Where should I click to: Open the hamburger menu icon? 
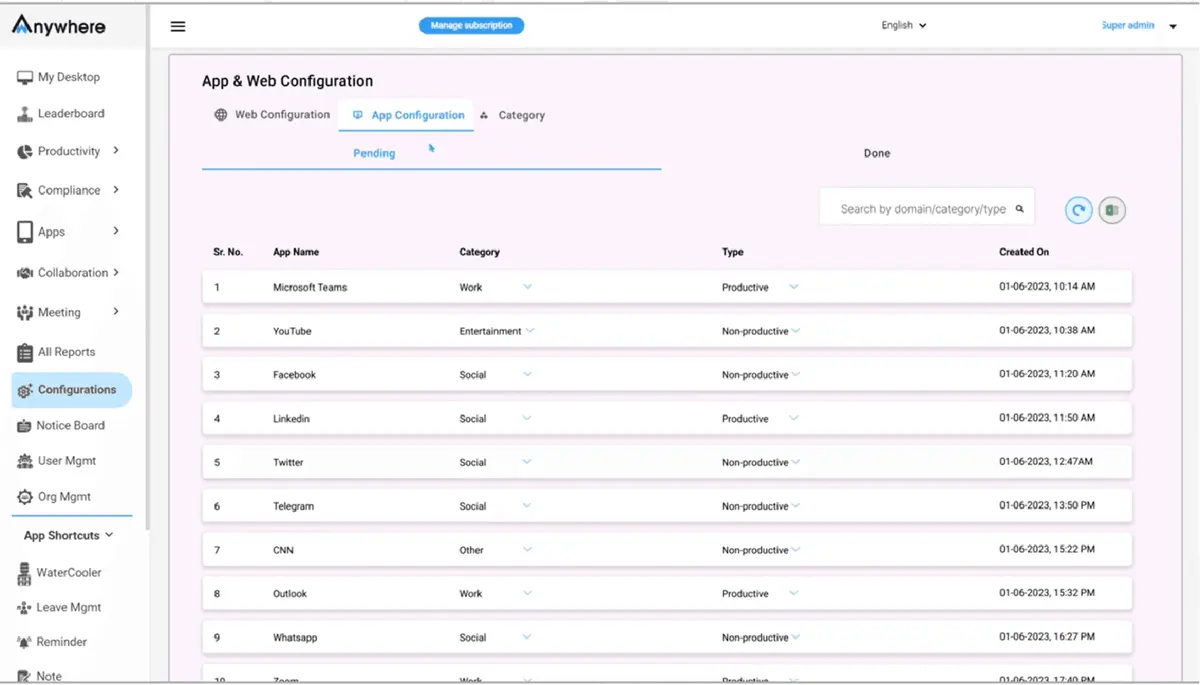click(x=178, y=27)
